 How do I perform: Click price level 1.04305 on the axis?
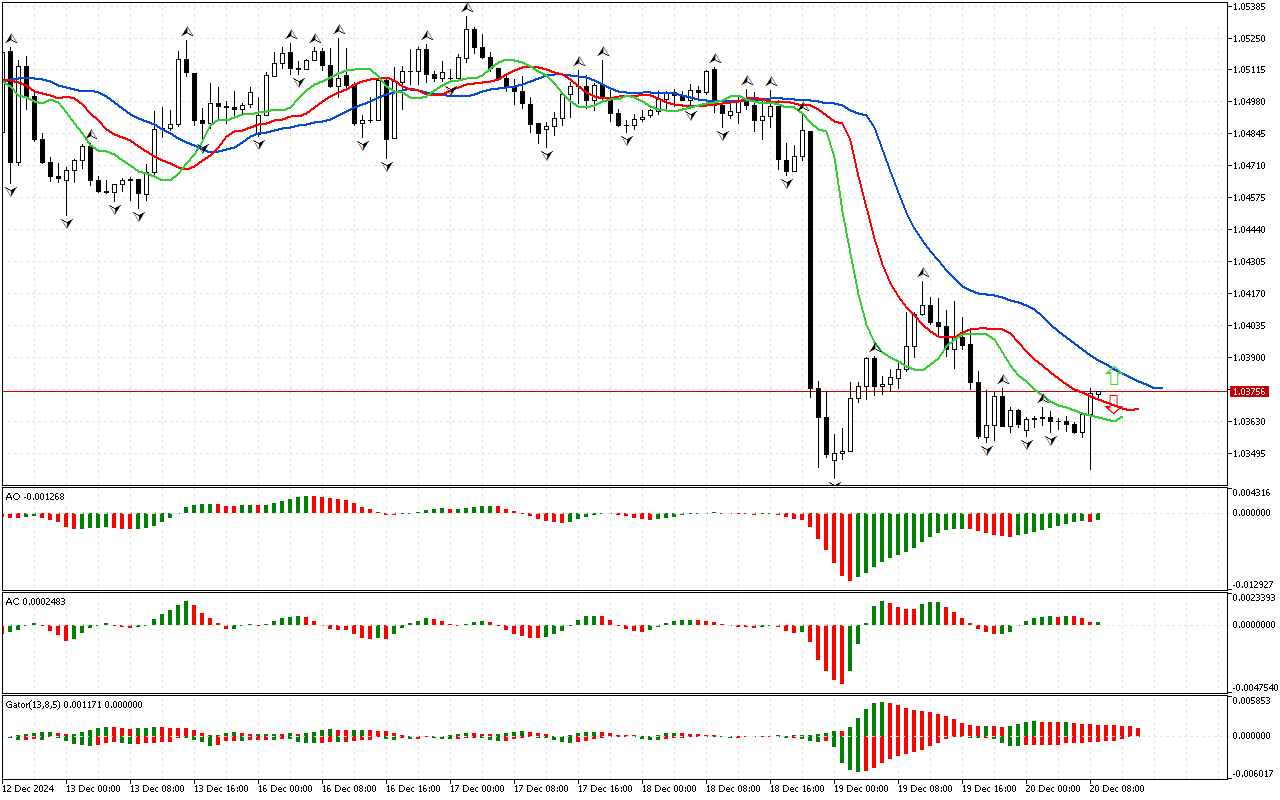coord(1250,262)
